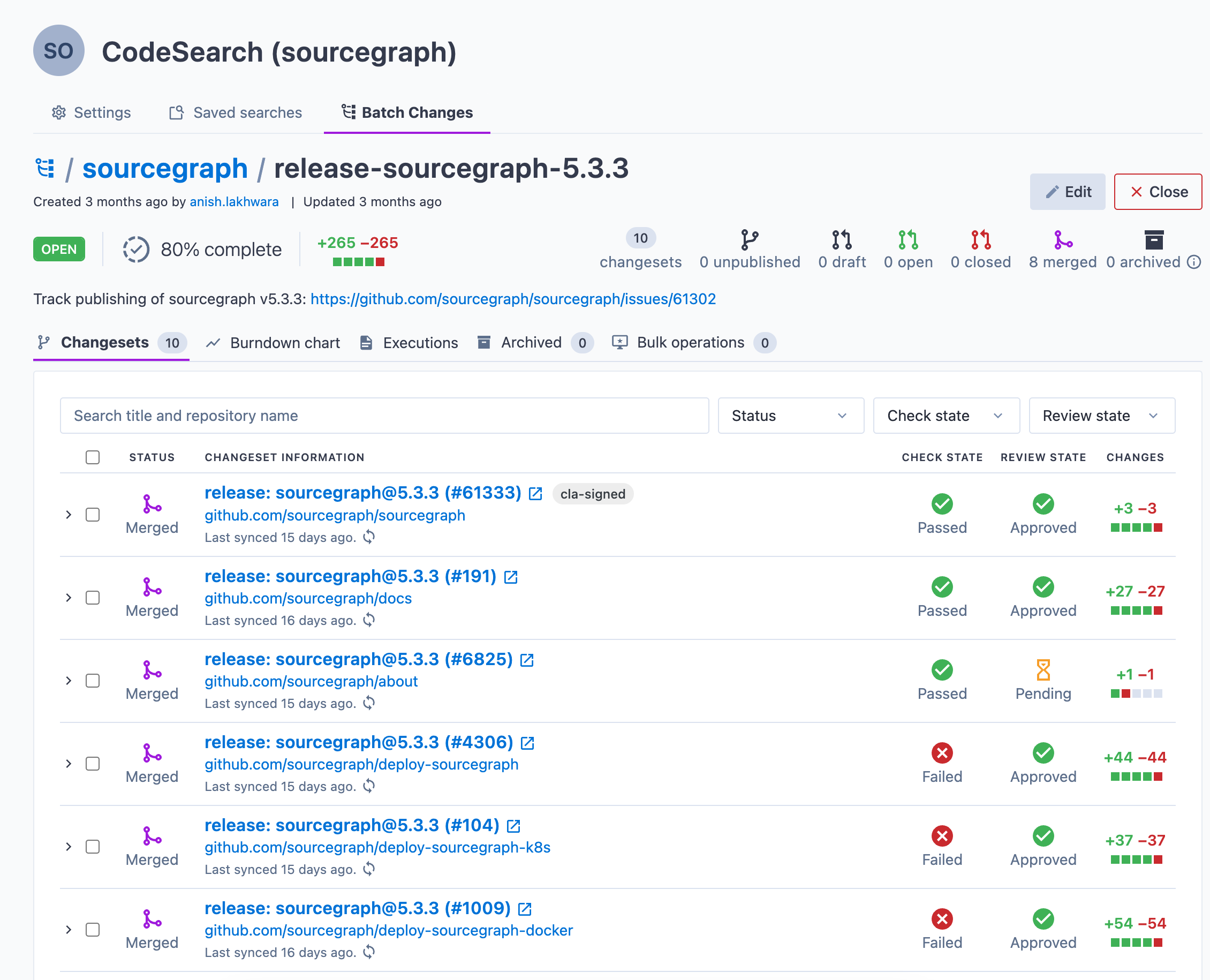
Task: Expand the #191 changeset row
Action: 69,597
